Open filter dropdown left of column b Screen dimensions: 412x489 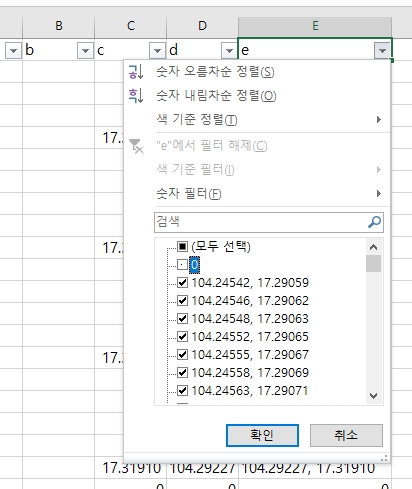pyautogui.click(x=13, y=51)
